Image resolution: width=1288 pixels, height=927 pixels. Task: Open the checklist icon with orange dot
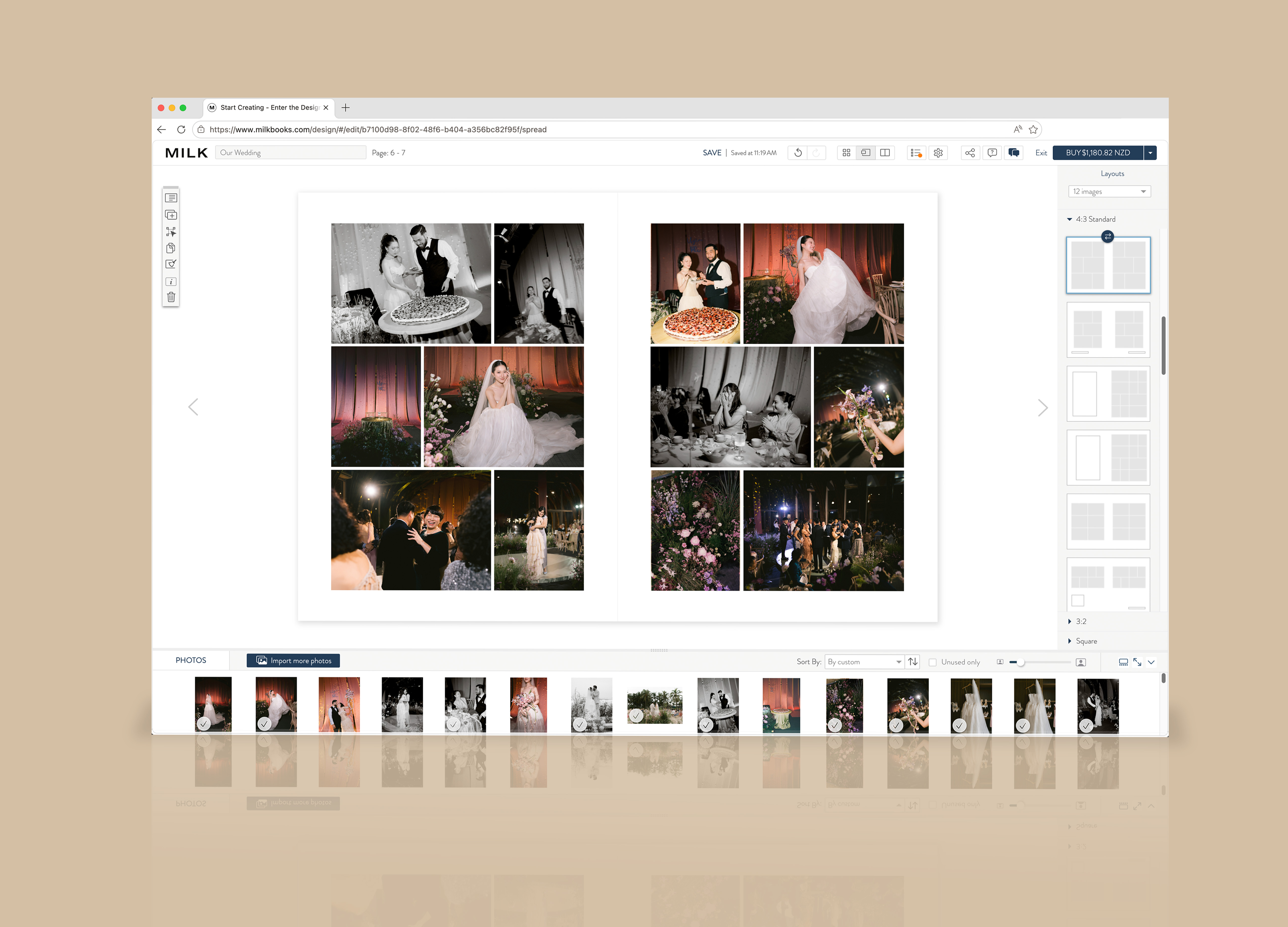(916, 153)
